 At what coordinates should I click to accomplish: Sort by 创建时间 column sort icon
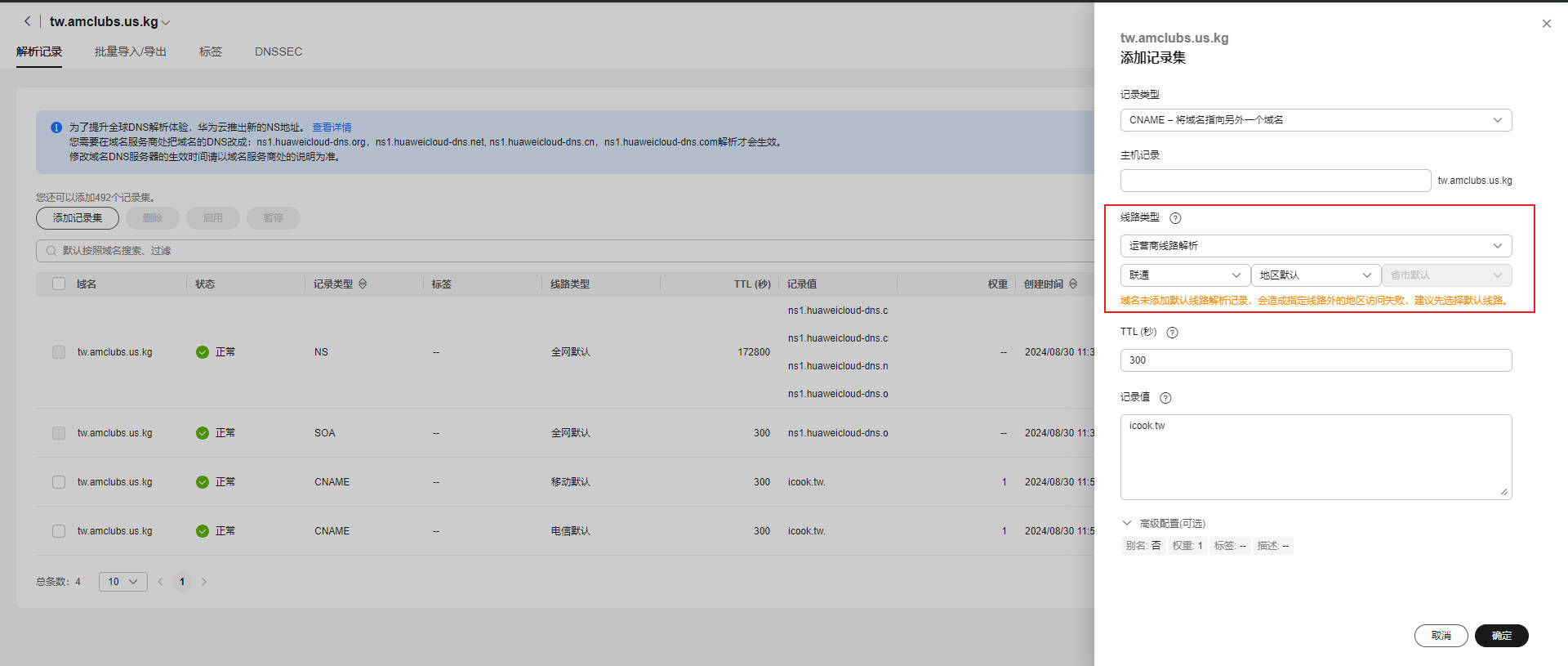tap(1073, 284)
